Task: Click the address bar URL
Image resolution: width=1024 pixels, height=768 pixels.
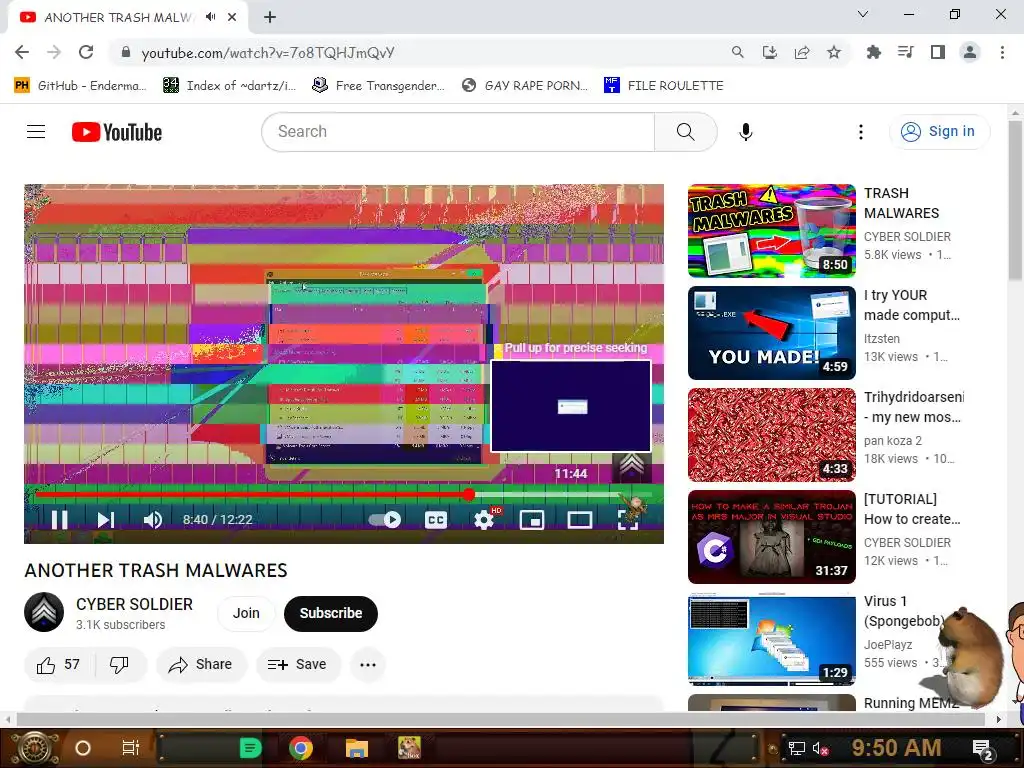Action: (x=268, y=53)
